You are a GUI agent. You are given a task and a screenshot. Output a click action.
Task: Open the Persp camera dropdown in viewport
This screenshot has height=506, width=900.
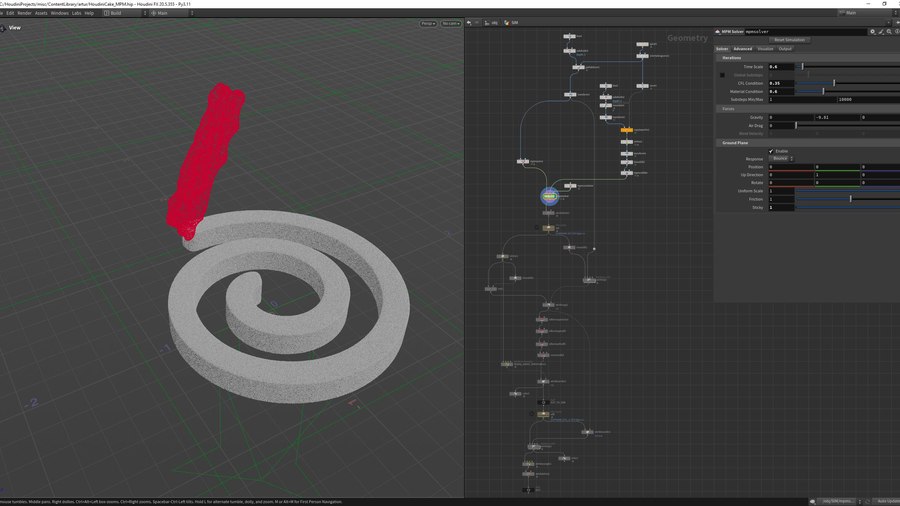[x=428, y=22]
